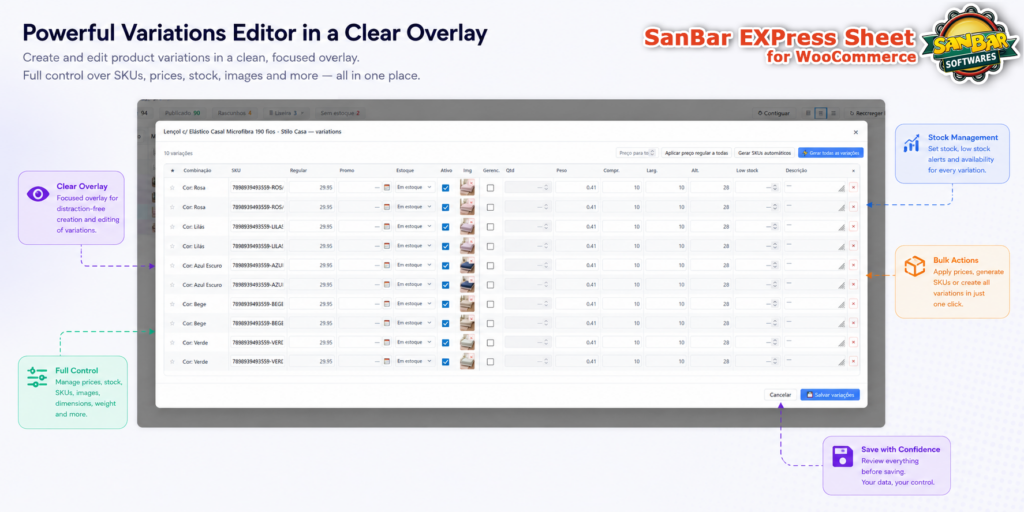This screenshot has width=1024, height=512.
Task: Edit Regular price of first Cor: Lilás row
Action: pyautogui.click(x=312, y=227)
